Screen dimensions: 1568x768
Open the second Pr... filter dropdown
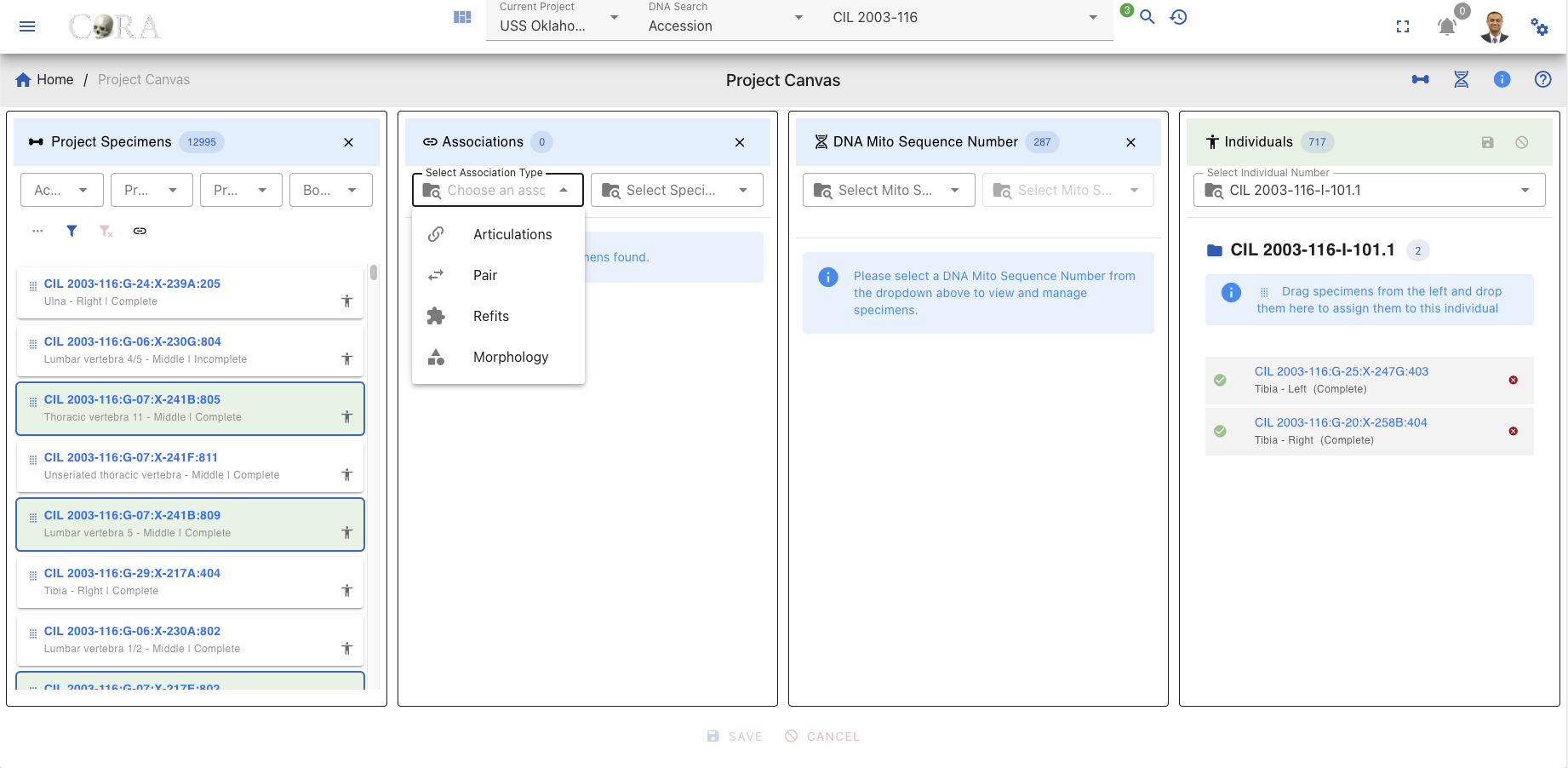click(242, 190)
